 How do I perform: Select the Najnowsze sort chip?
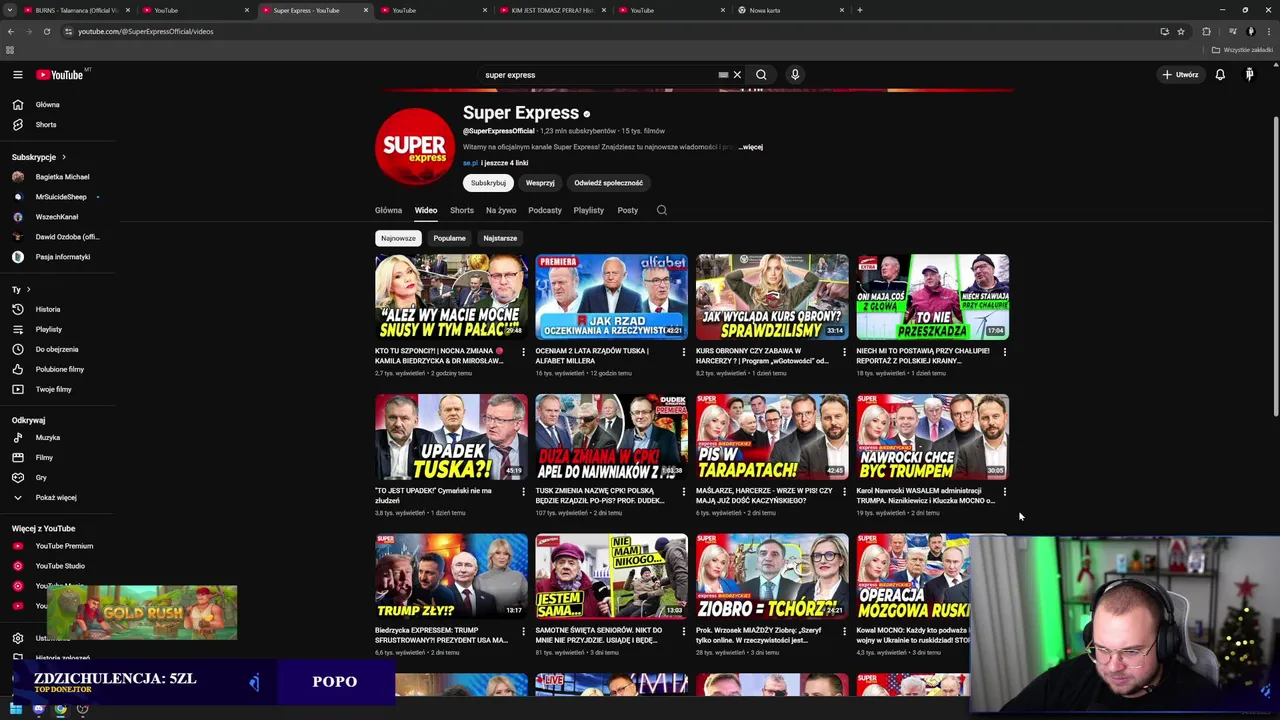[x=398, y=238]
